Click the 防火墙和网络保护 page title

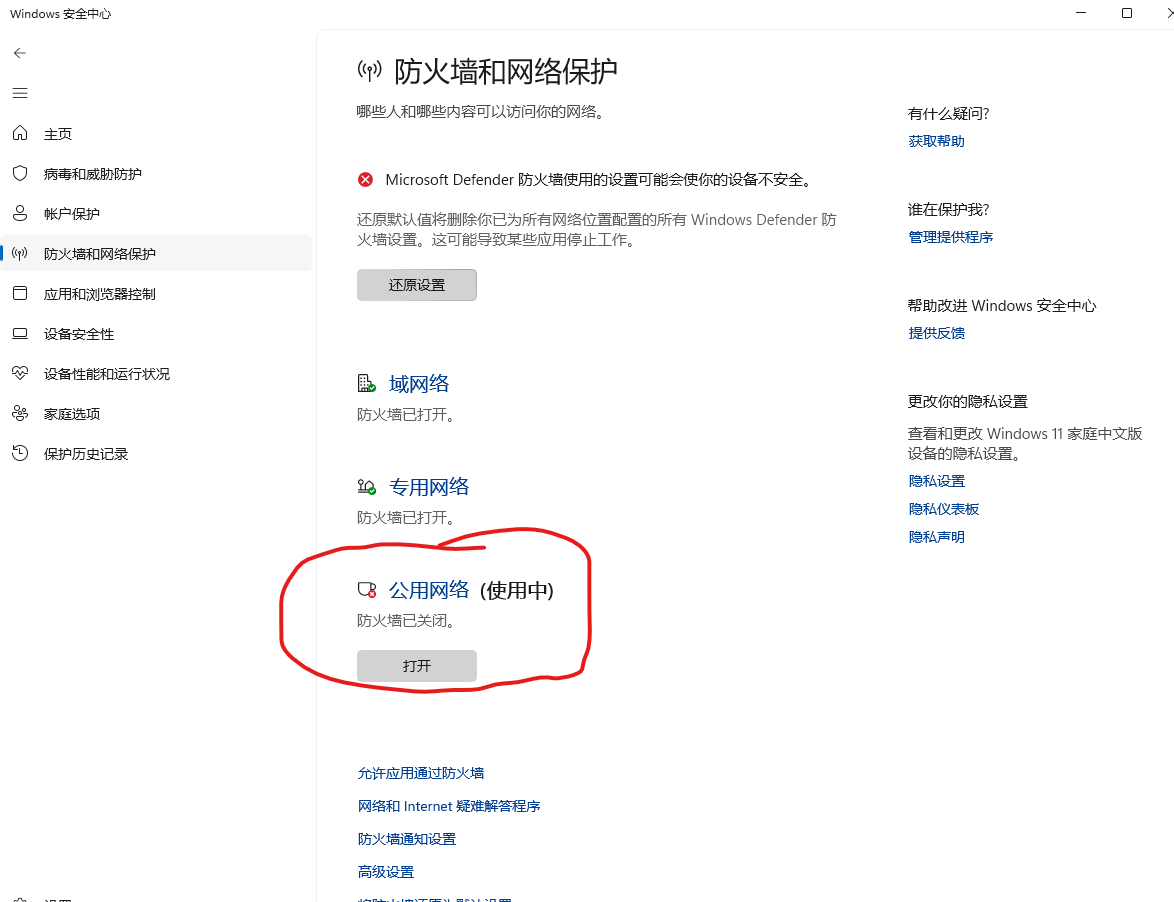[x=505, y=72]
